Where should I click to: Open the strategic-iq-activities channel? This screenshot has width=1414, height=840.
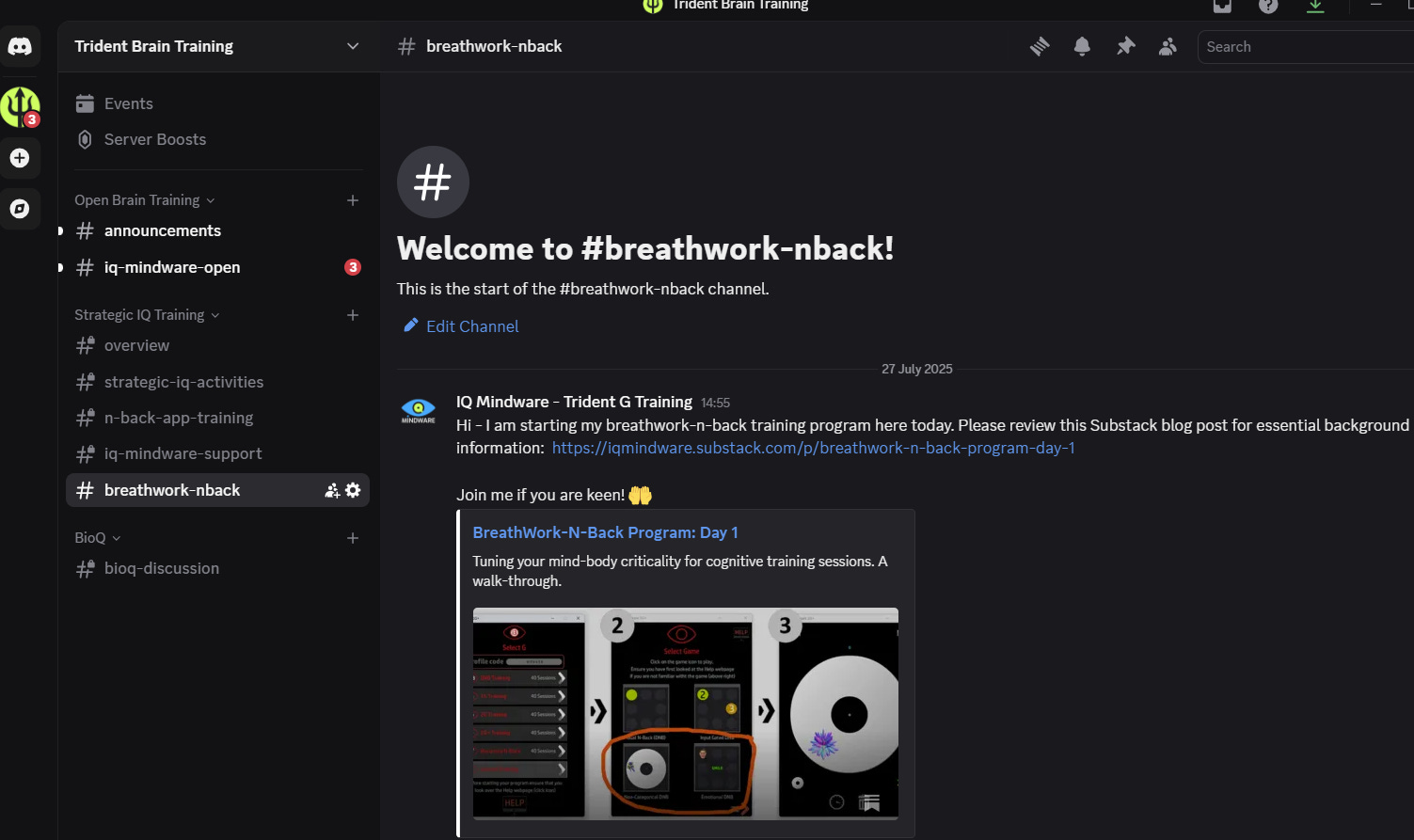(217, 382)
